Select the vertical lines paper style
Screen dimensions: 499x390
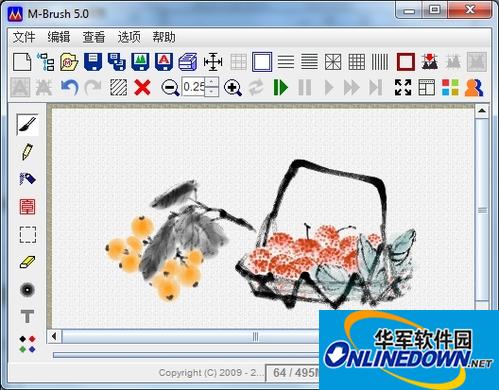[380, 62]
